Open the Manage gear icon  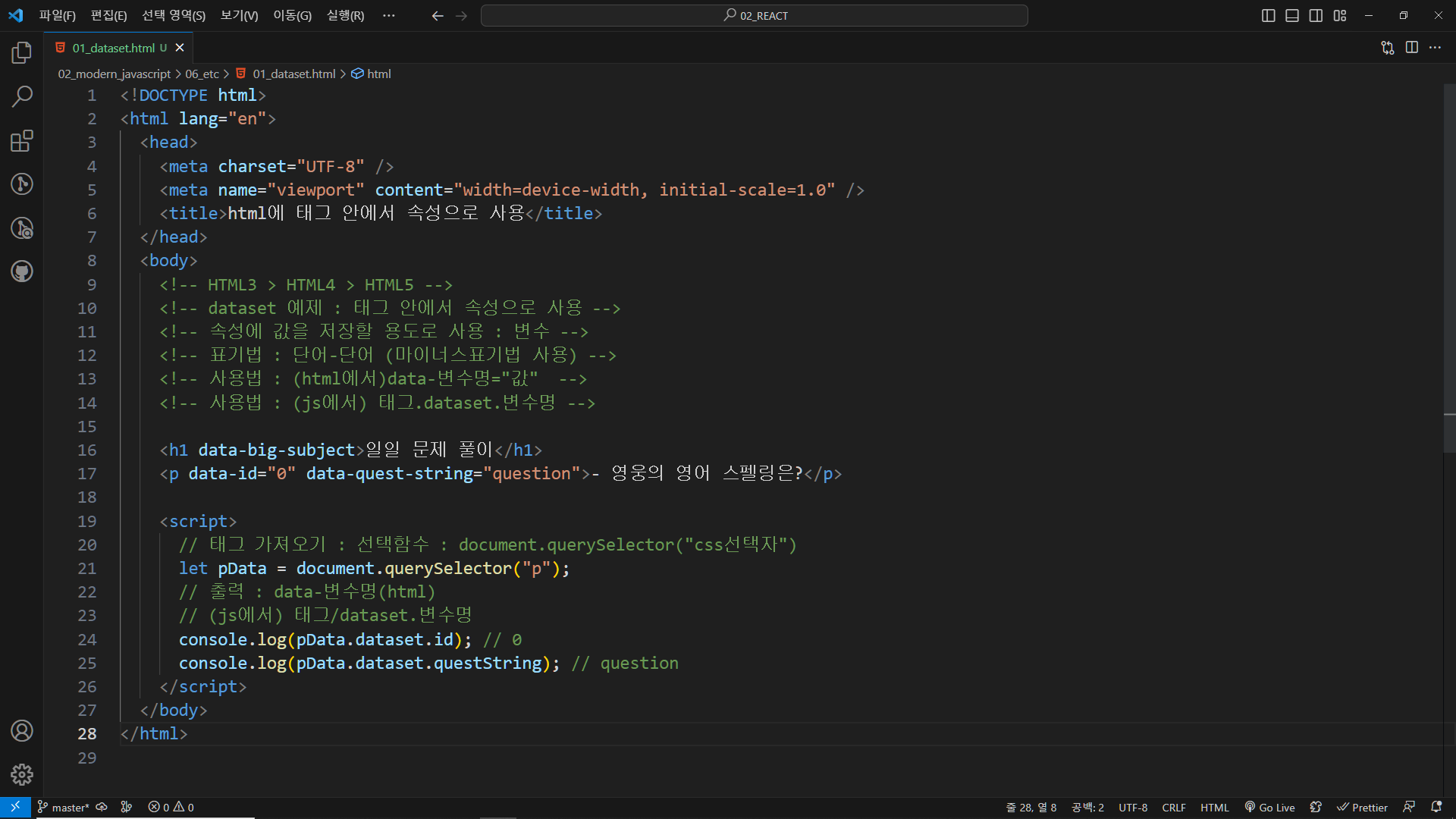click(21, 774)
